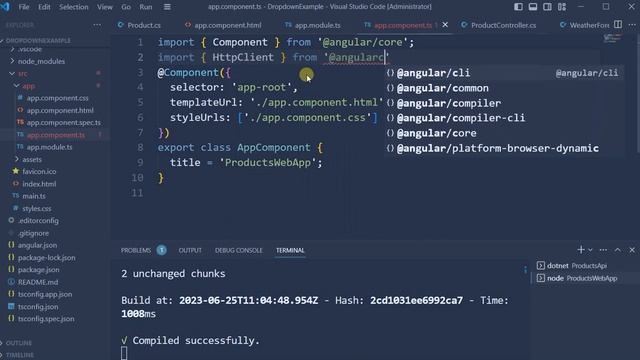The height and width of the screenshot is (360, 640).
Task: Open the File menu
Action: tap(24, 7)
